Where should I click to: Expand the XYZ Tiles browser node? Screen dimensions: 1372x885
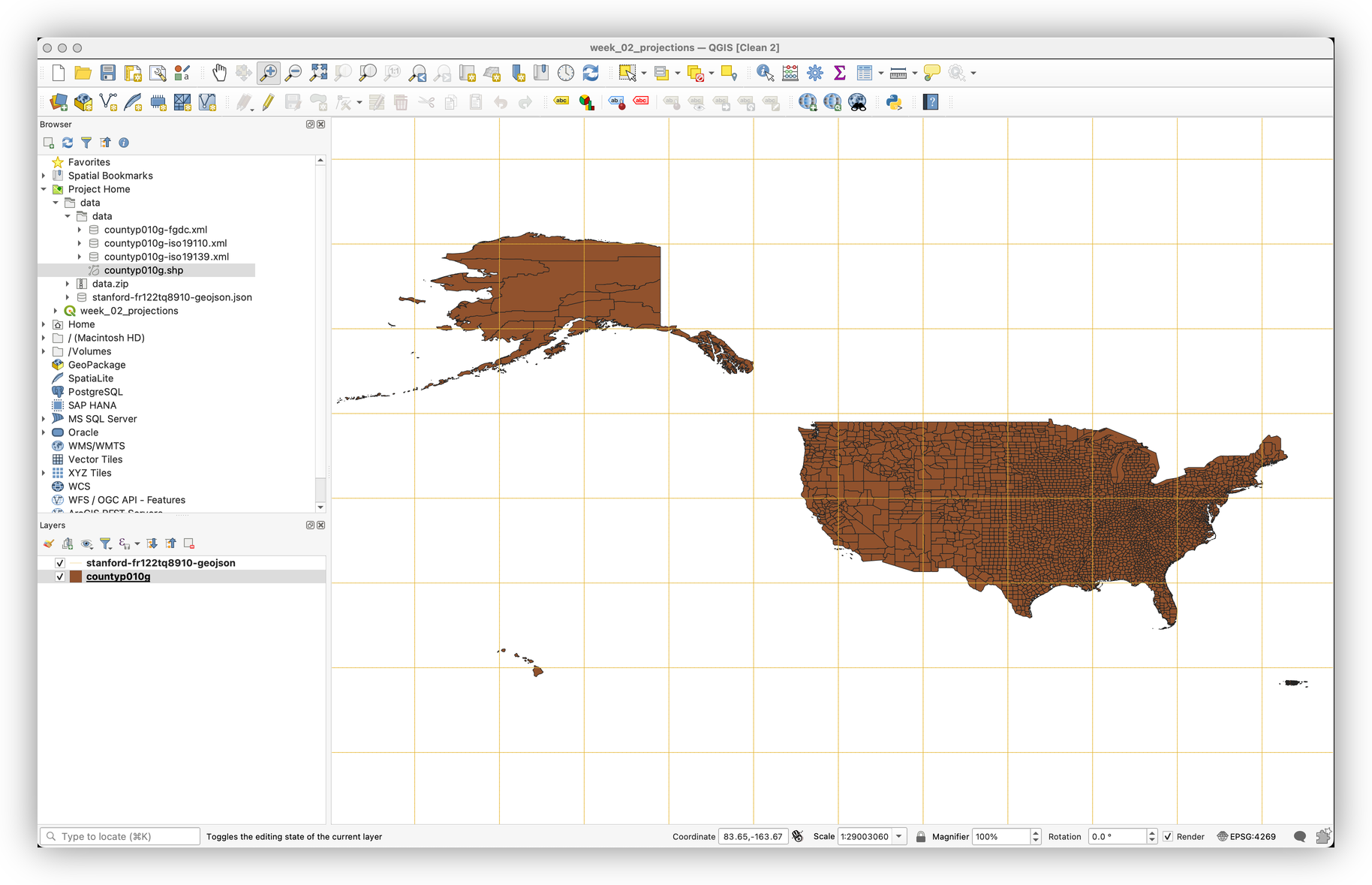pyautogui.click(x=44, y=473)
